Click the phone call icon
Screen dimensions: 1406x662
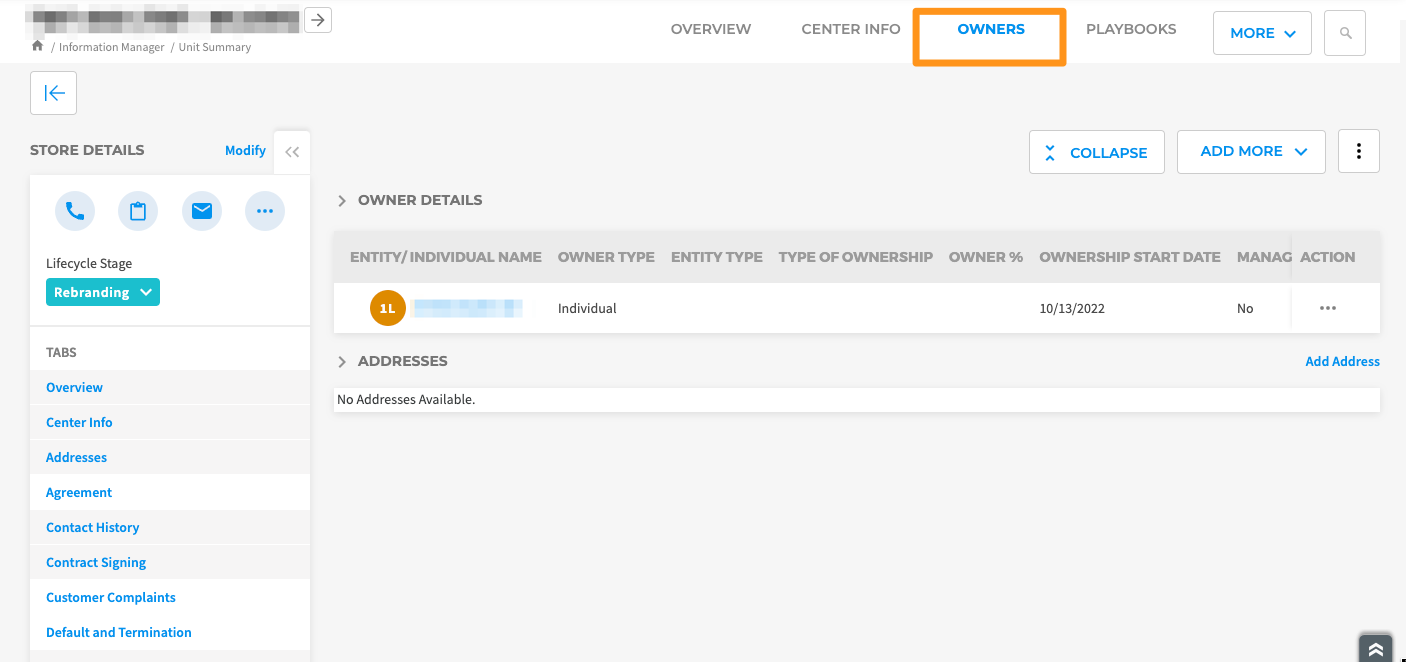(75, 211)
